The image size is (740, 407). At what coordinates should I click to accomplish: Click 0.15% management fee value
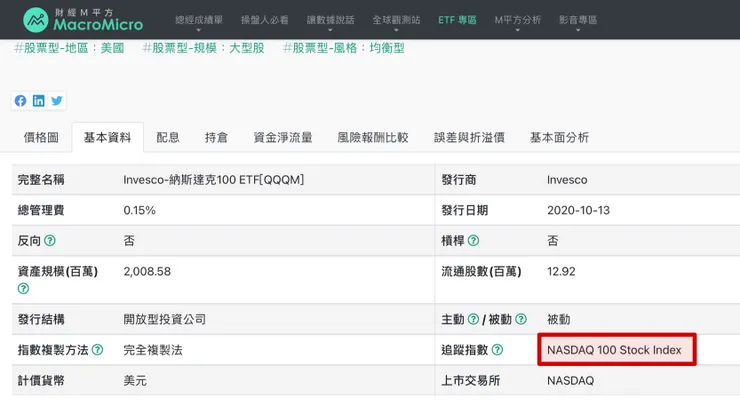click(x=139, y=210)
